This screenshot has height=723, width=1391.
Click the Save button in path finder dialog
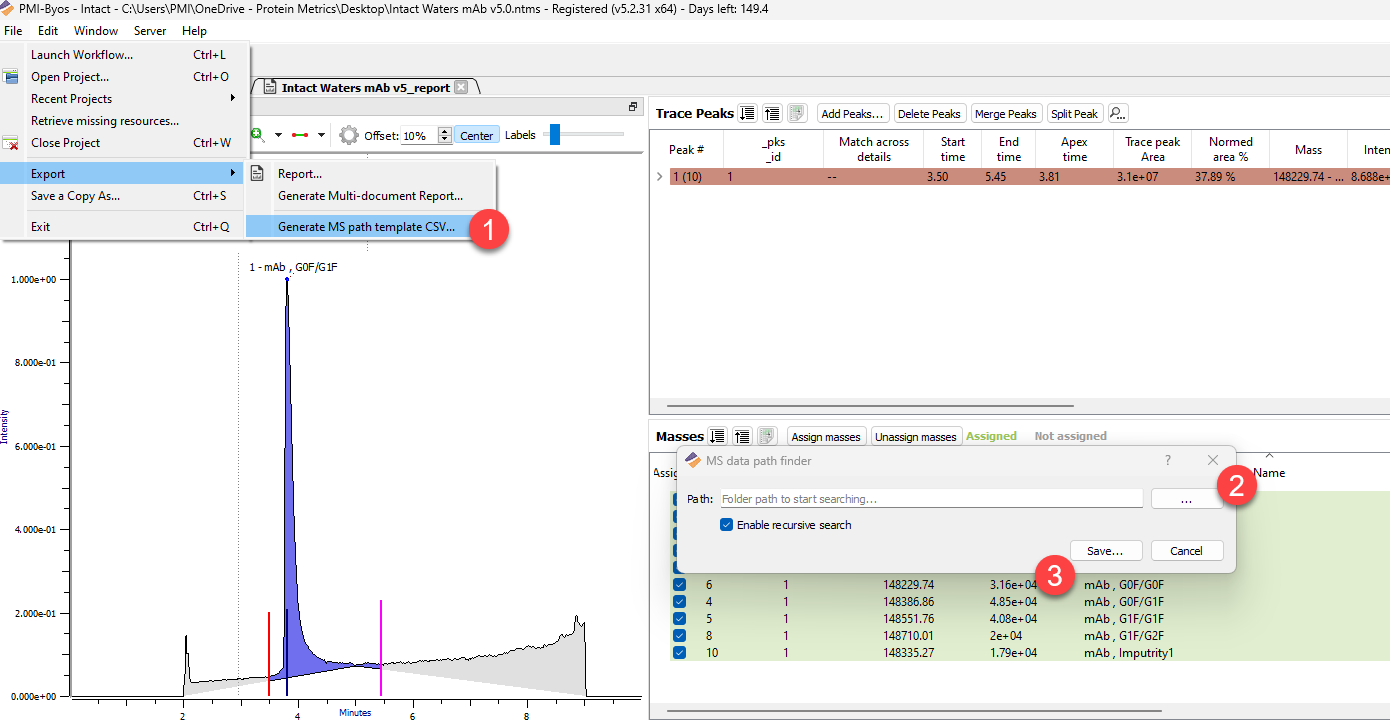(1106, 551)
